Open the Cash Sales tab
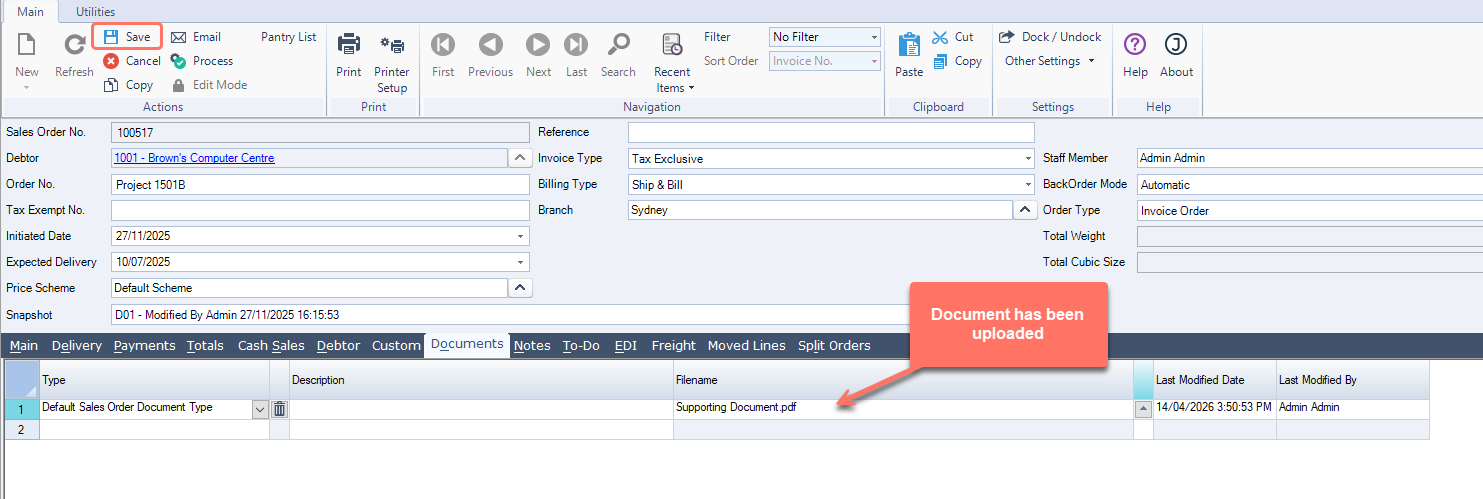 tap(271, 345)
